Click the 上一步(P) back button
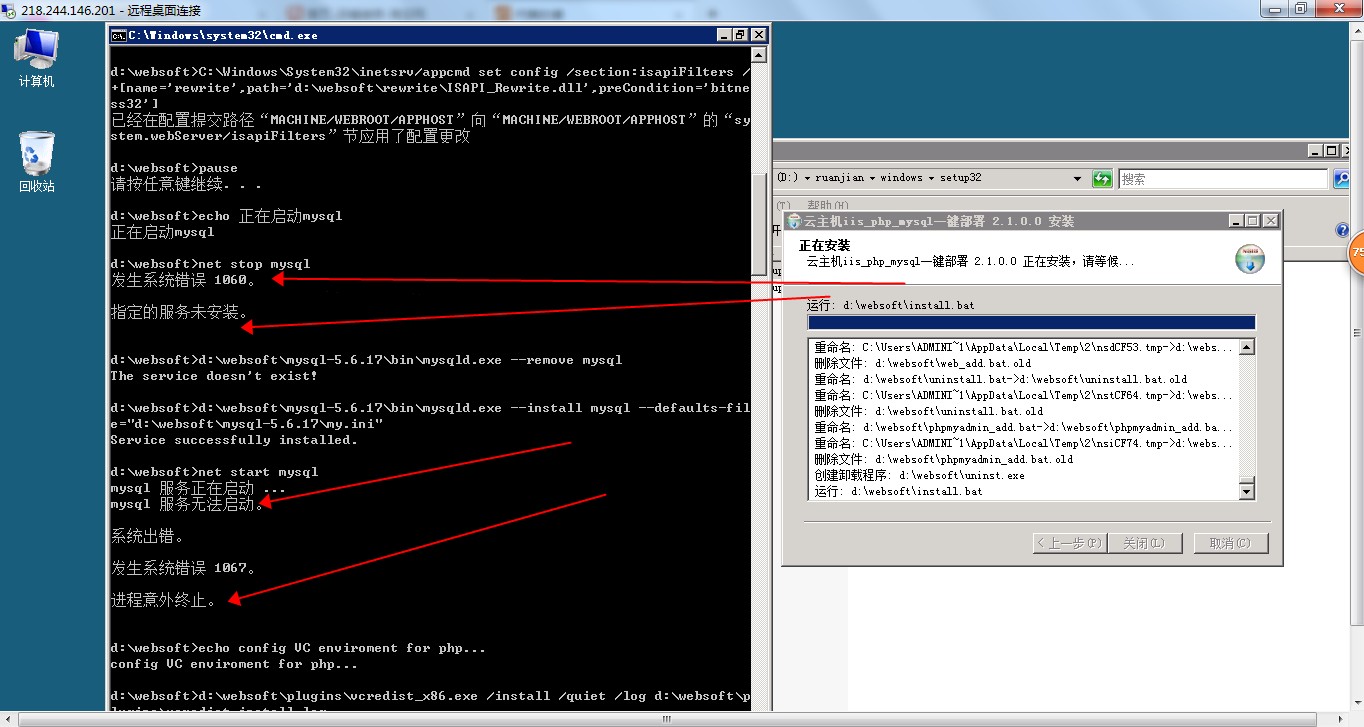The height and width of the screenshot is (727, 1364). click(x=1069, y=543)
